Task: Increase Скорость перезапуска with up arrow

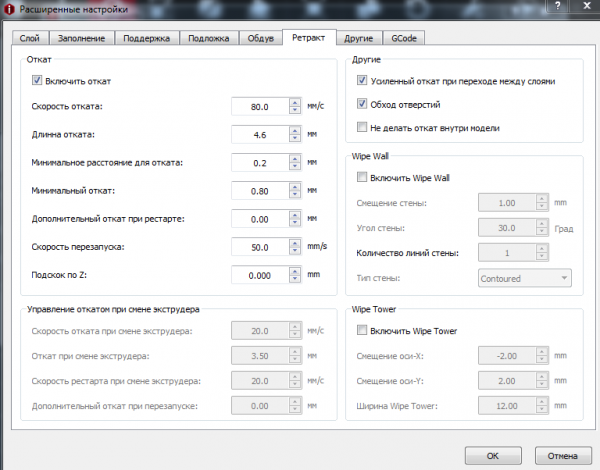Action: point(295,243)
